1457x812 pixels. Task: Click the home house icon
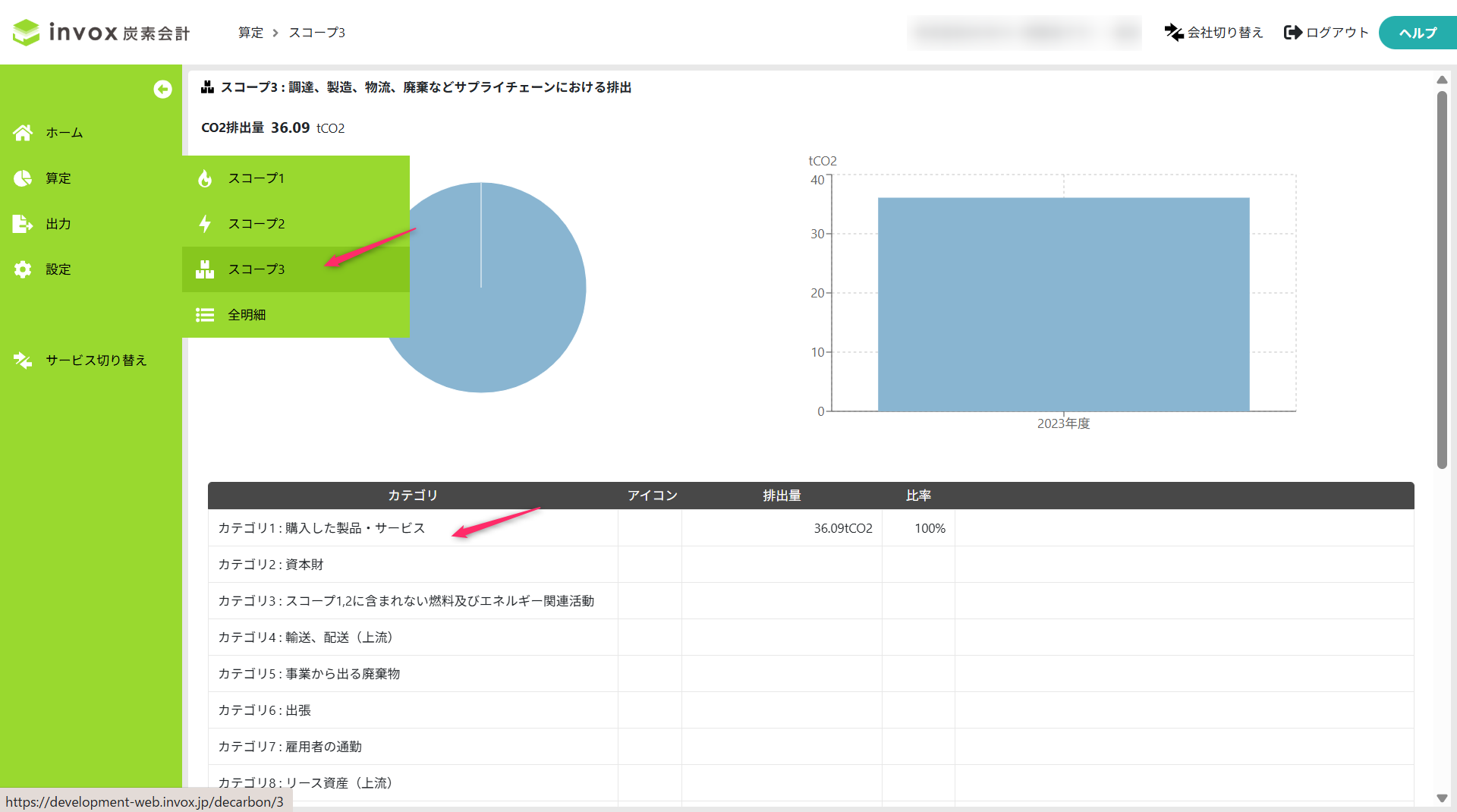(x=23, y=133)
